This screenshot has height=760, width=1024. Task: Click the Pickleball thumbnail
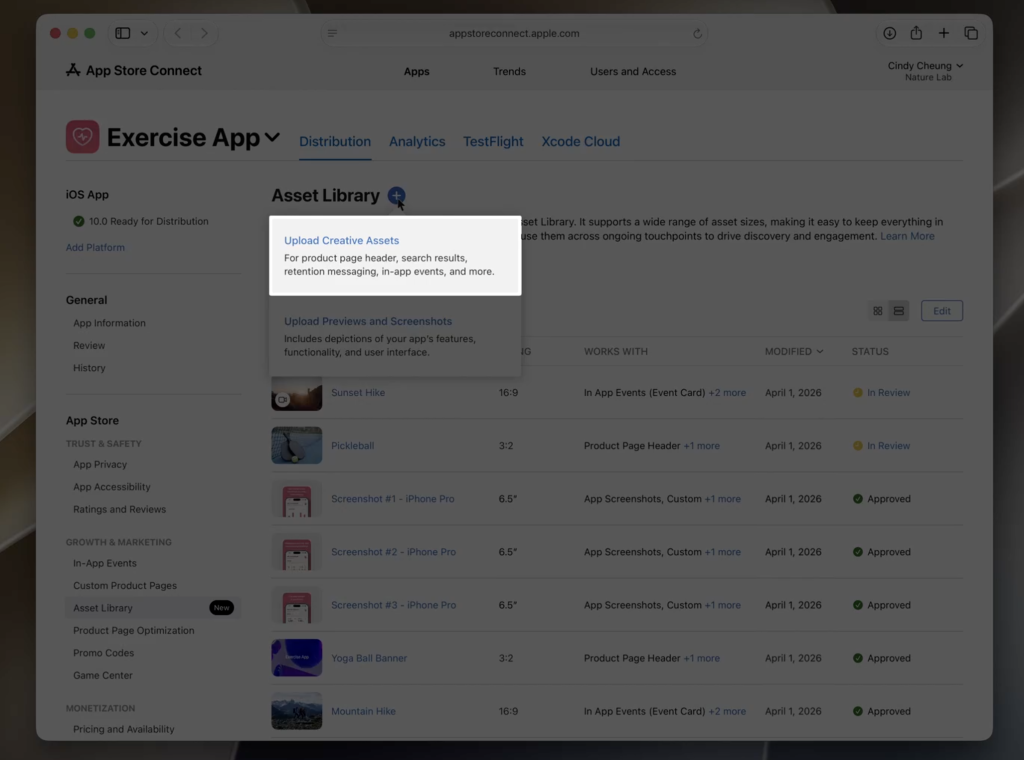tap(296, 445)
